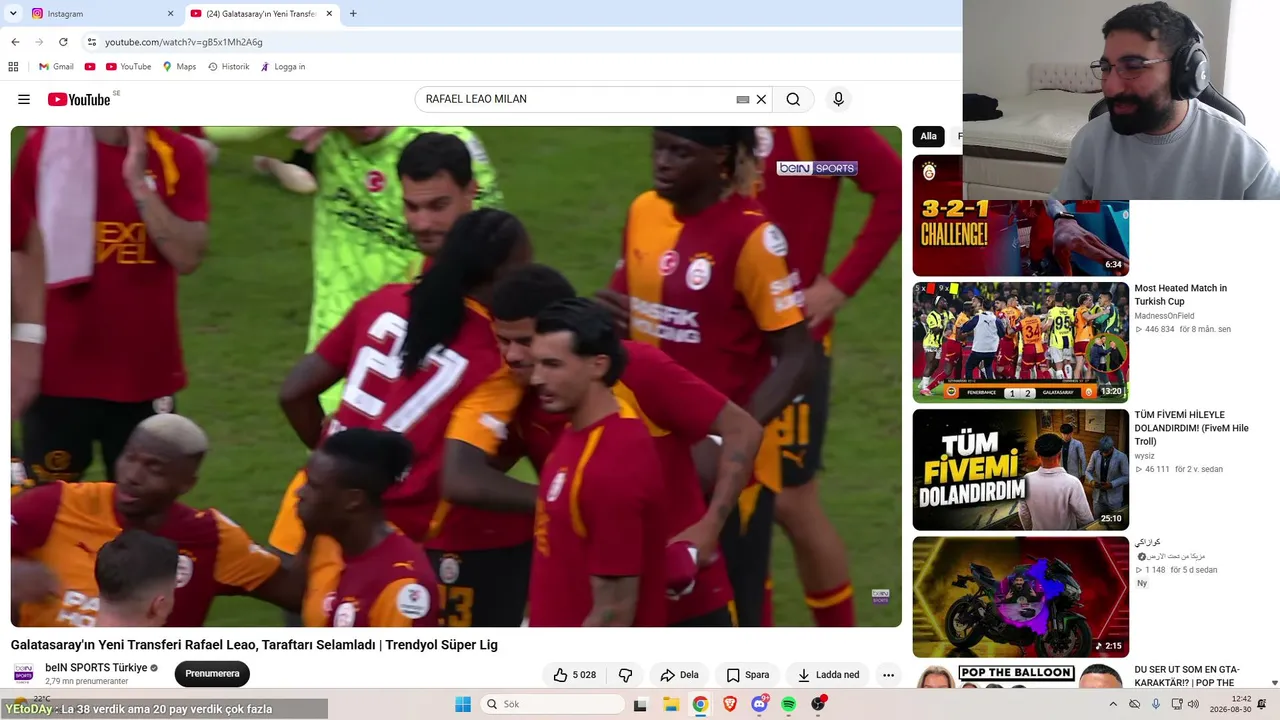Click the volume icon in system tray

tap(1193, 704)
